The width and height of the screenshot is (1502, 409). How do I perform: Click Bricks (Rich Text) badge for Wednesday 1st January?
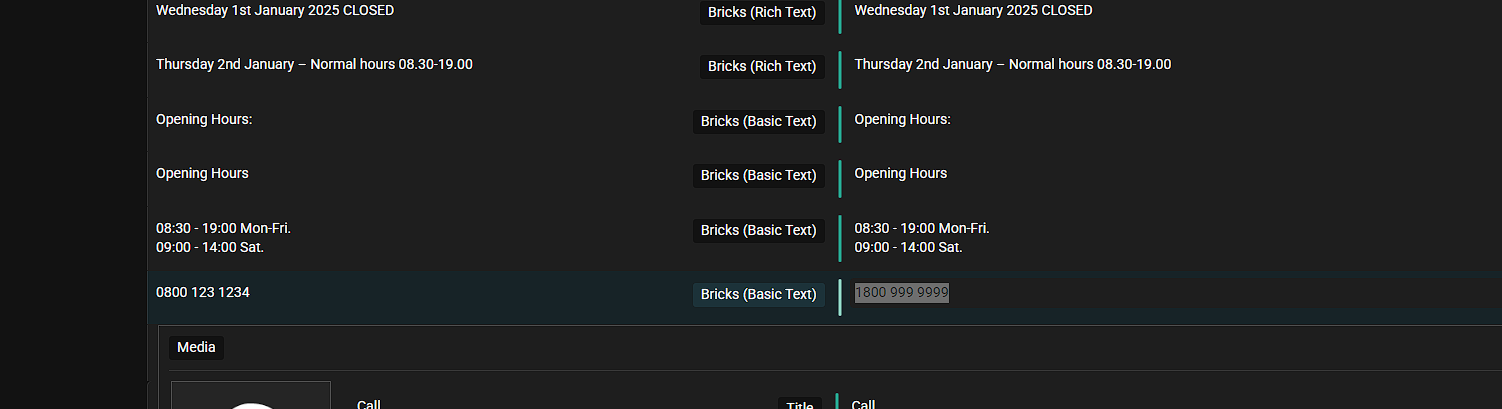point(762,12)
